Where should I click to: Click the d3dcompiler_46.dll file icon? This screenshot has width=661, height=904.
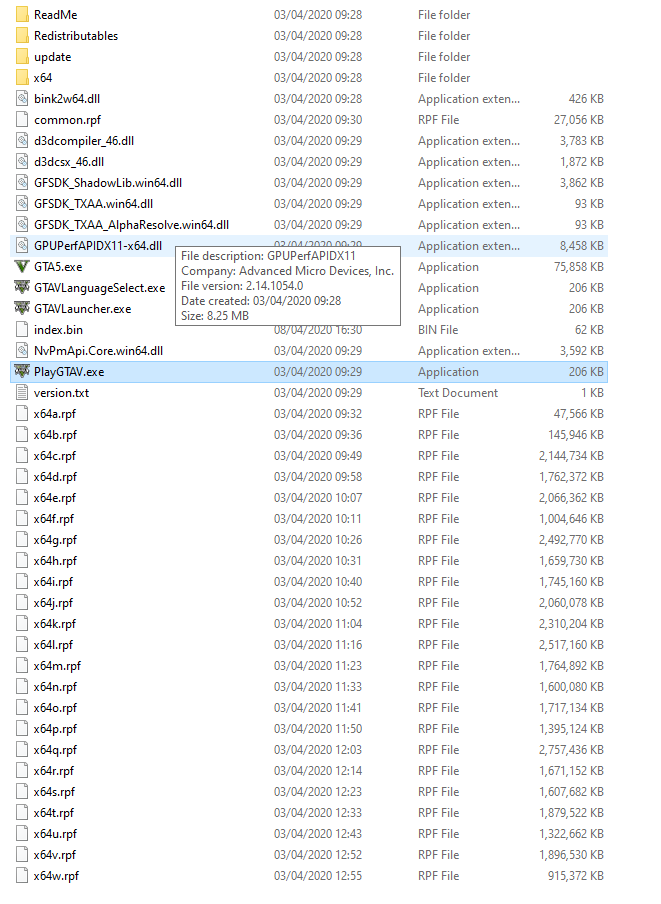(x=22, y=141)
